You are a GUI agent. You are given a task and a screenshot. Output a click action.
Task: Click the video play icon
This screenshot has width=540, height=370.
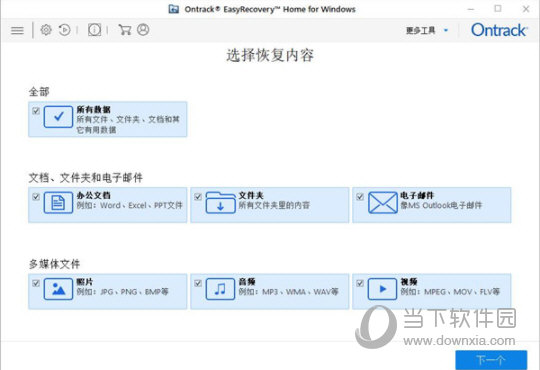pos(382,289)
